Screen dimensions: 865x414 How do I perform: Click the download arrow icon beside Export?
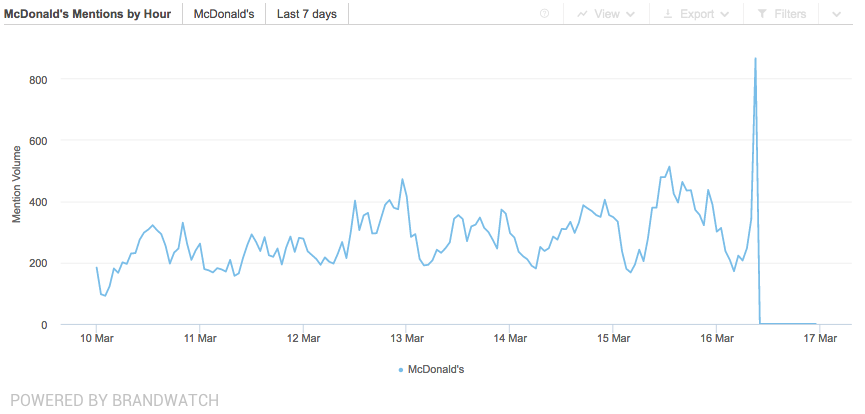tap(667, 14)
